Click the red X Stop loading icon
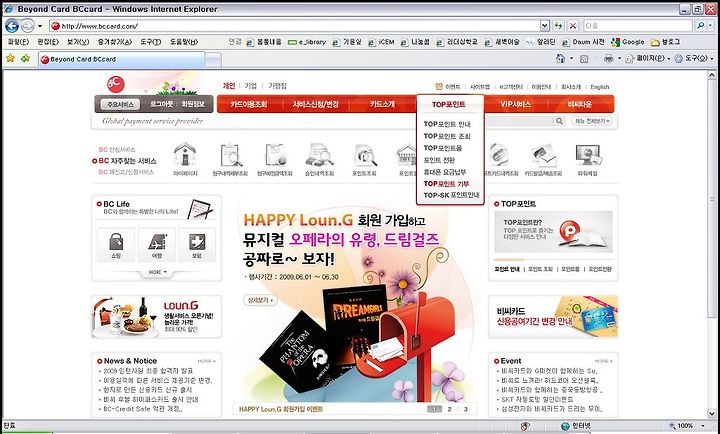 pos(573,26)
